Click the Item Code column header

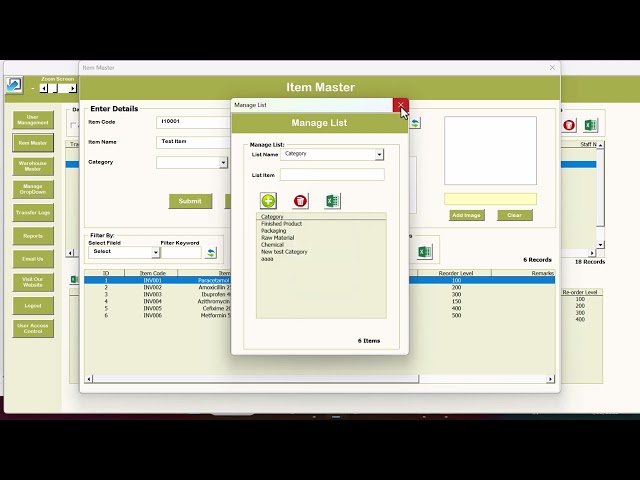pyautogui.click(x=152, y=273)
